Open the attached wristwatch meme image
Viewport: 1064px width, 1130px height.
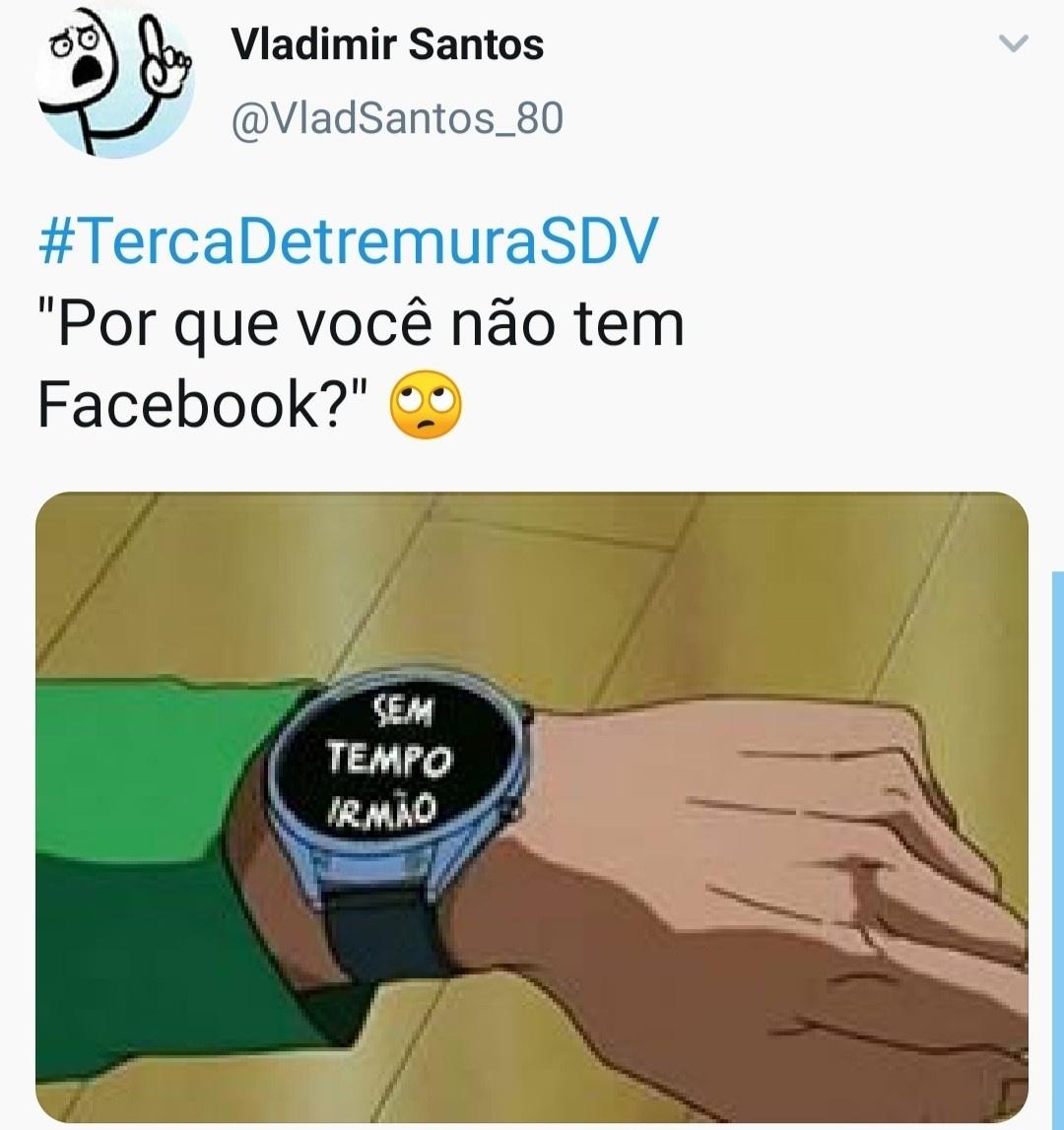[532, 807]
